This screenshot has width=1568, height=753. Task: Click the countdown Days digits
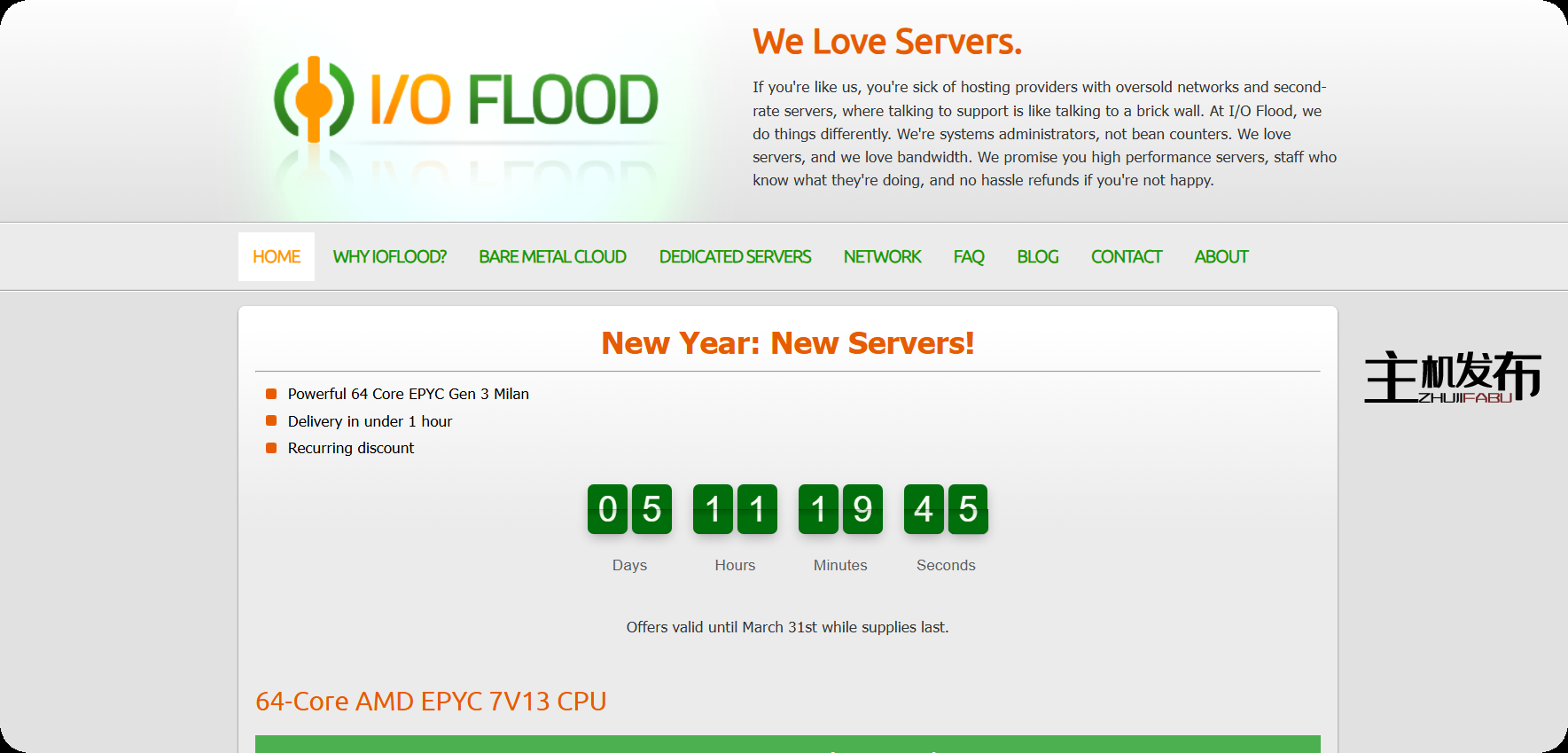point(629,509)
